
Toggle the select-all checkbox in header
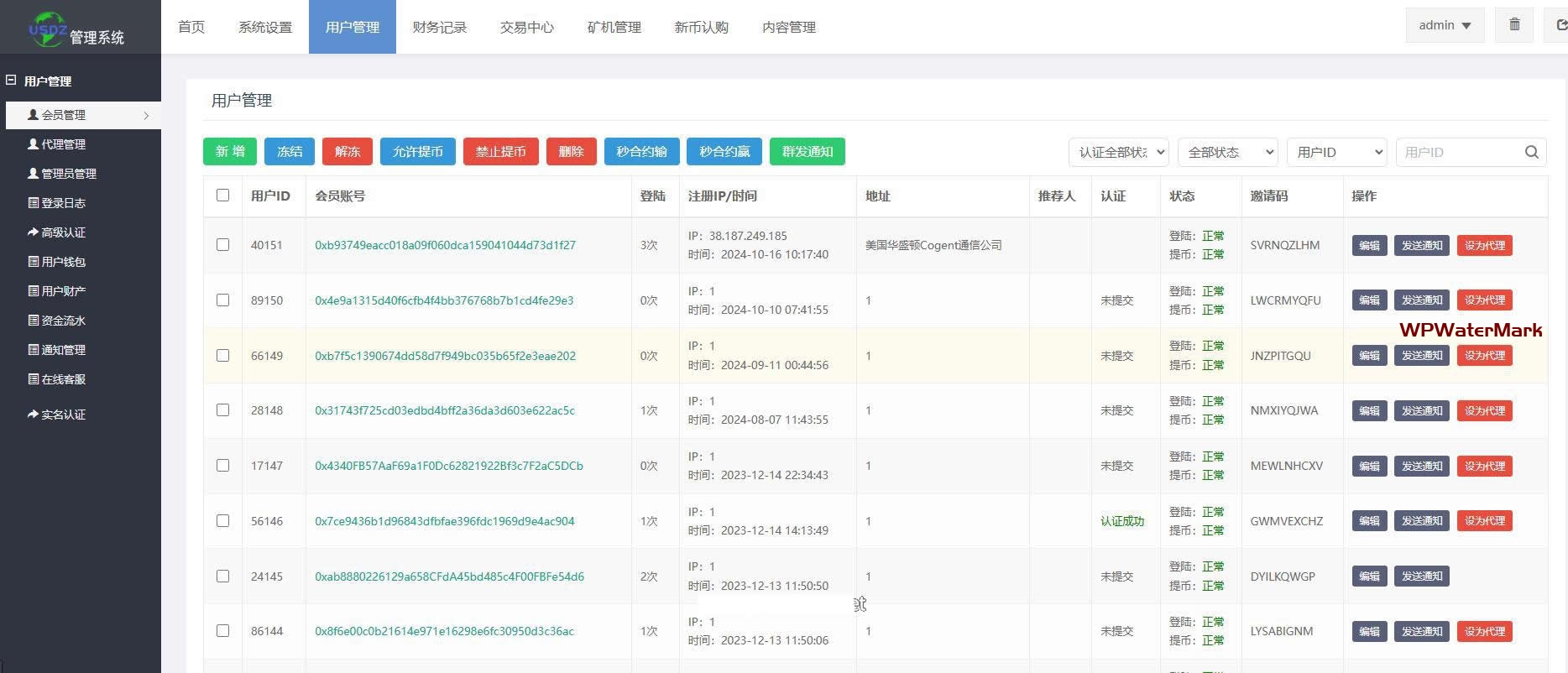pyautogui.click(x=222, y=196)
